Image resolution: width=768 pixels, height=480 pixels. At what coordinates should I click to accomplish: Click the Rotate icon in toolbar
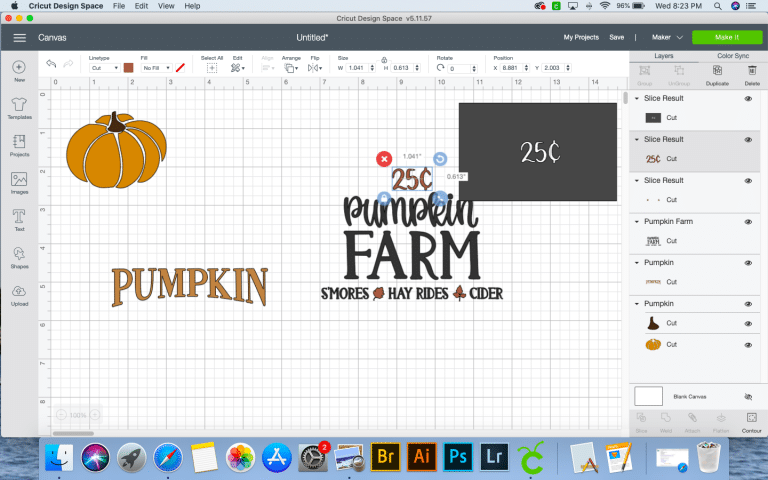(440, 68)
